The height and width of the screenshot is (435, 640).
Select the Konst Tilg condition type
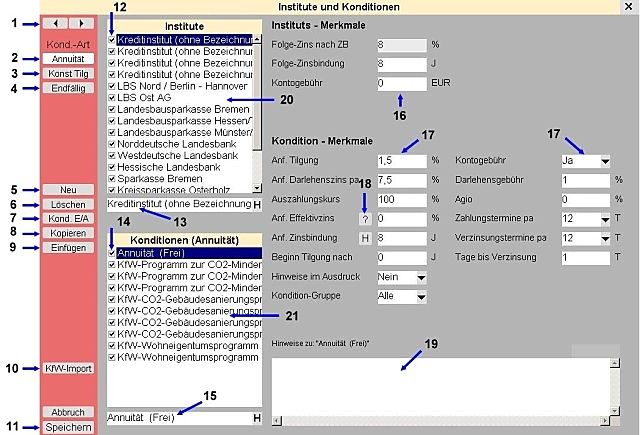[x=68, y=74]
